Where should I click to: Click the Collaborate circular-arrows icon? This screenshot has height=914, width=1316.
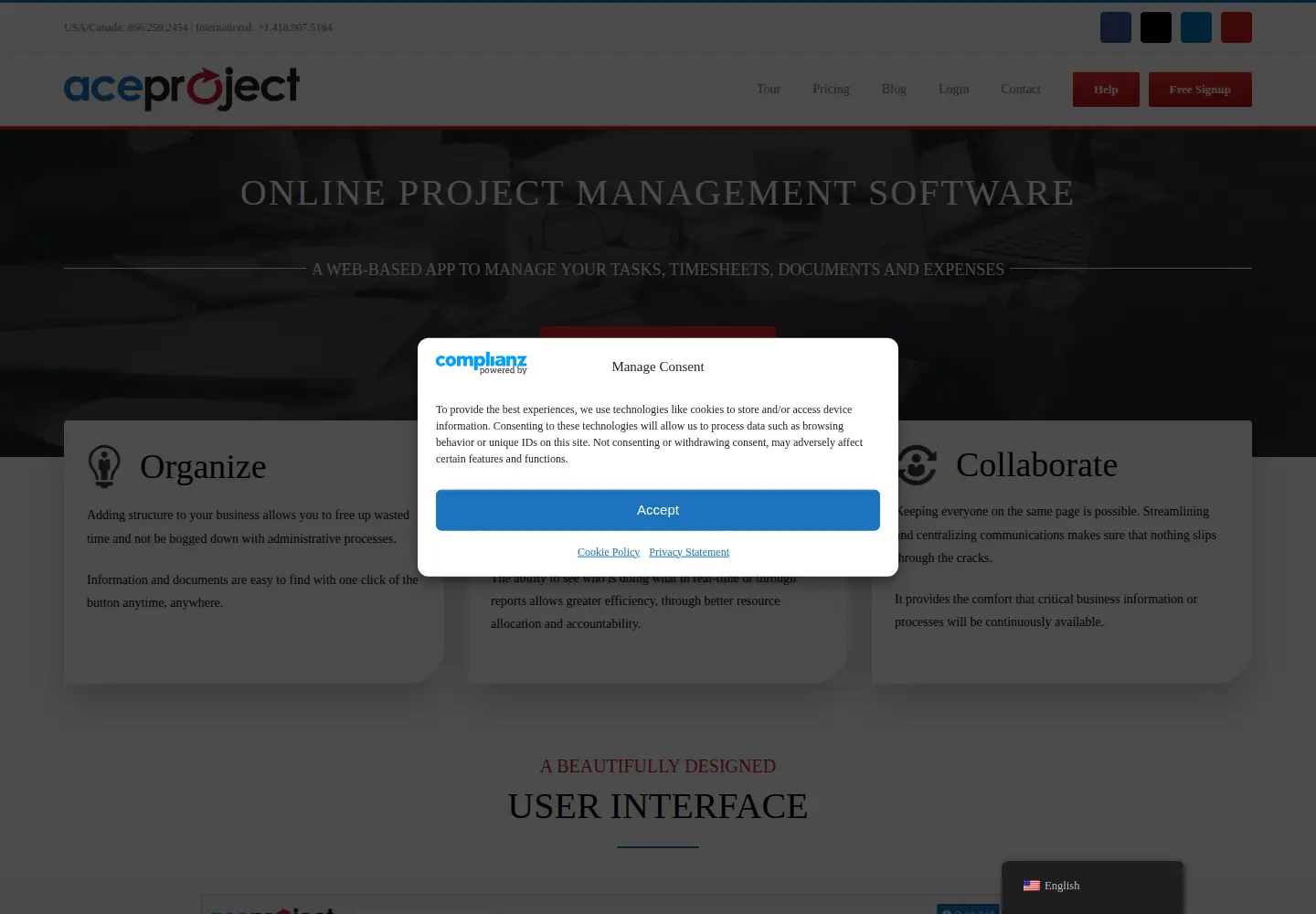coord(918,464)
